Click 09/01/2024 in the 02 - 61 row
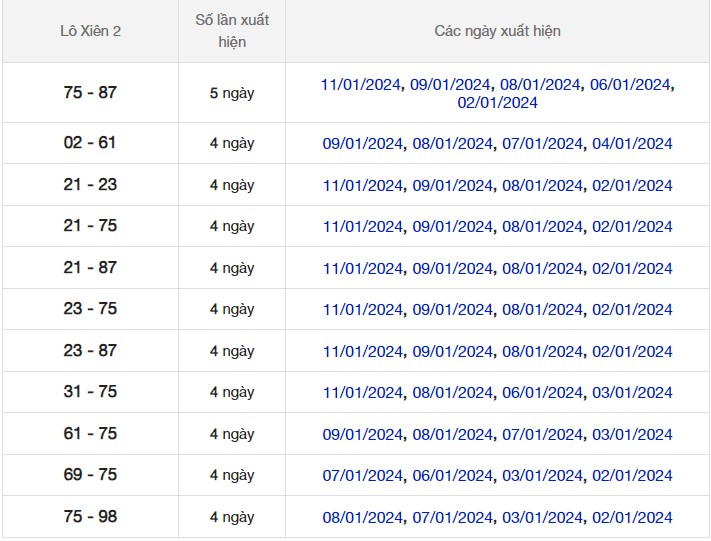The image size is (711, 541). tap(363, 144)
